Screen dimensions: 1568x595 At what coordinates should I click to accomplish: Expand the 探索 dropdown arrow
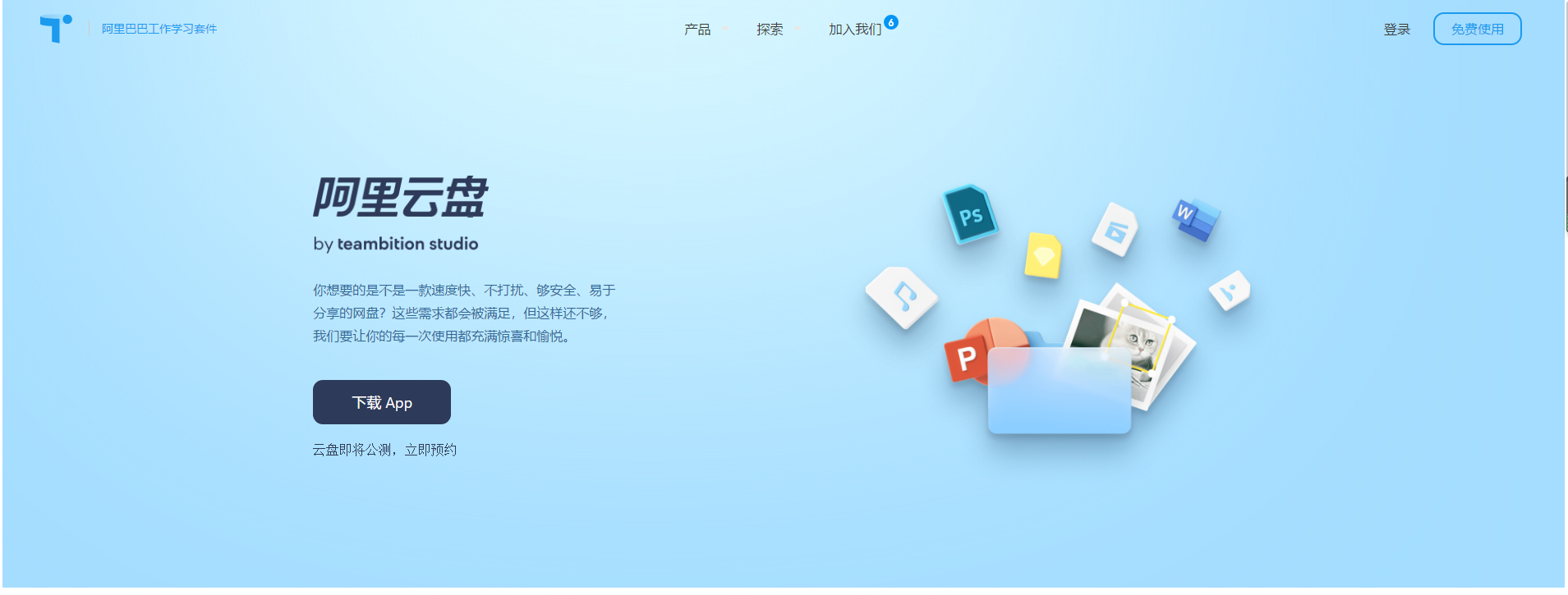798,30
